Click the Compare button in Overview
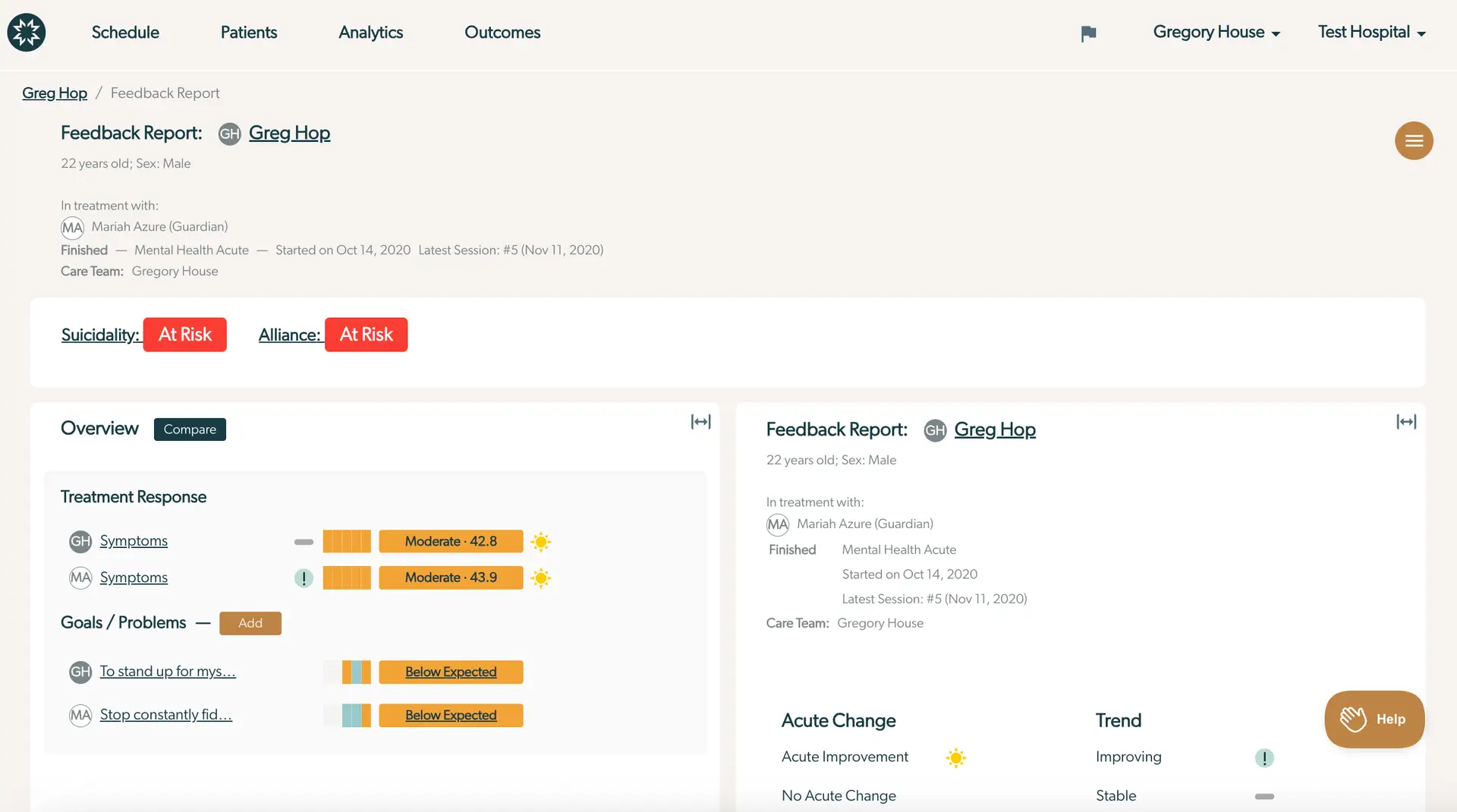The width and height of the screenshot is (1457, 812). pyautogui.click(x=190, y=429)
